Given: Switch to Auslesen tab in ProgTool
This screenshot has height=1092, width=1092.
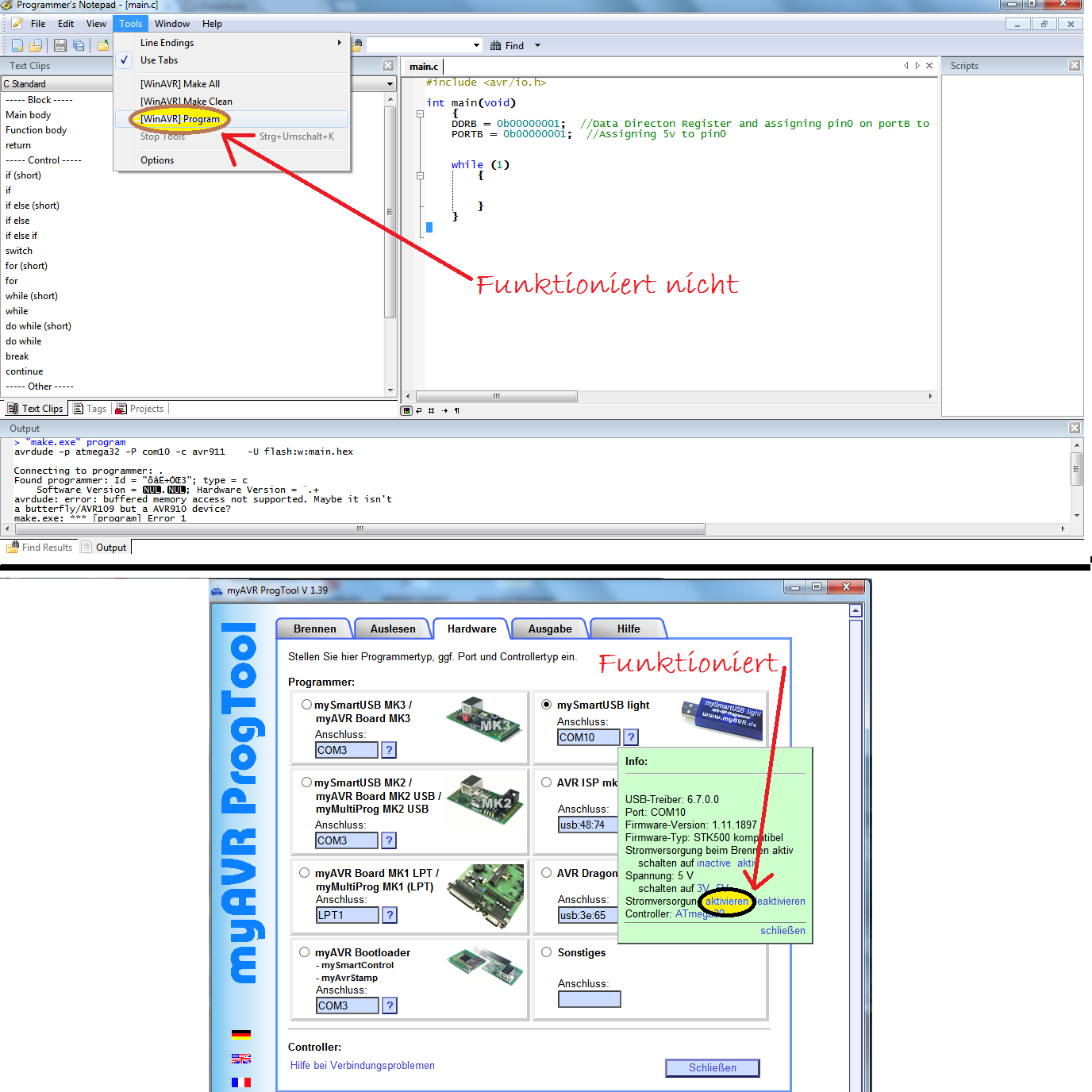Looking at the screenshot, I should tap(393, 629).
